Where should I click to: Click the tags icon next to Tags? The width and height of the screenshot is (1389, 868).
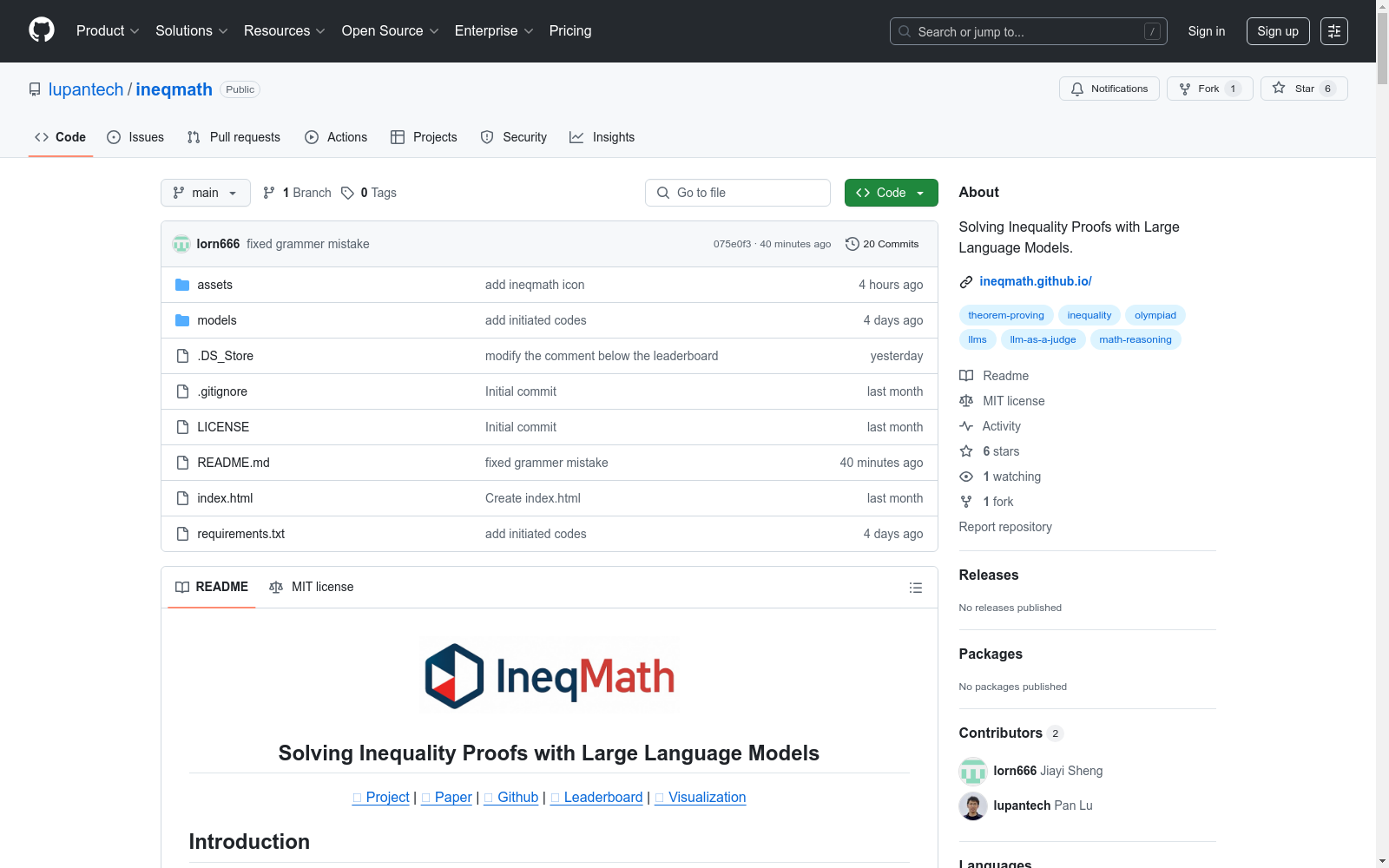pos(347,193)
